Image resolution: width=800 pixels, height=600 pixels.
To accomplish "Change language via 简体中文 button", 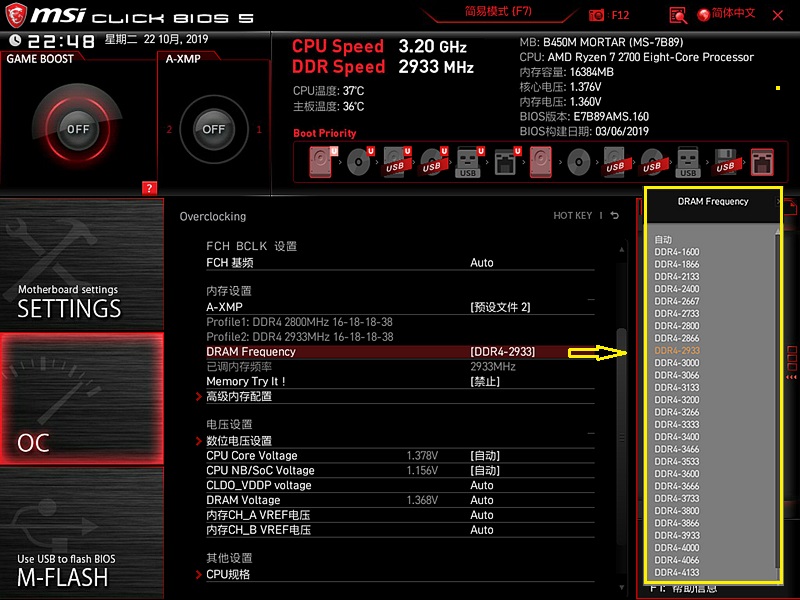I will (x=733, y=13).
